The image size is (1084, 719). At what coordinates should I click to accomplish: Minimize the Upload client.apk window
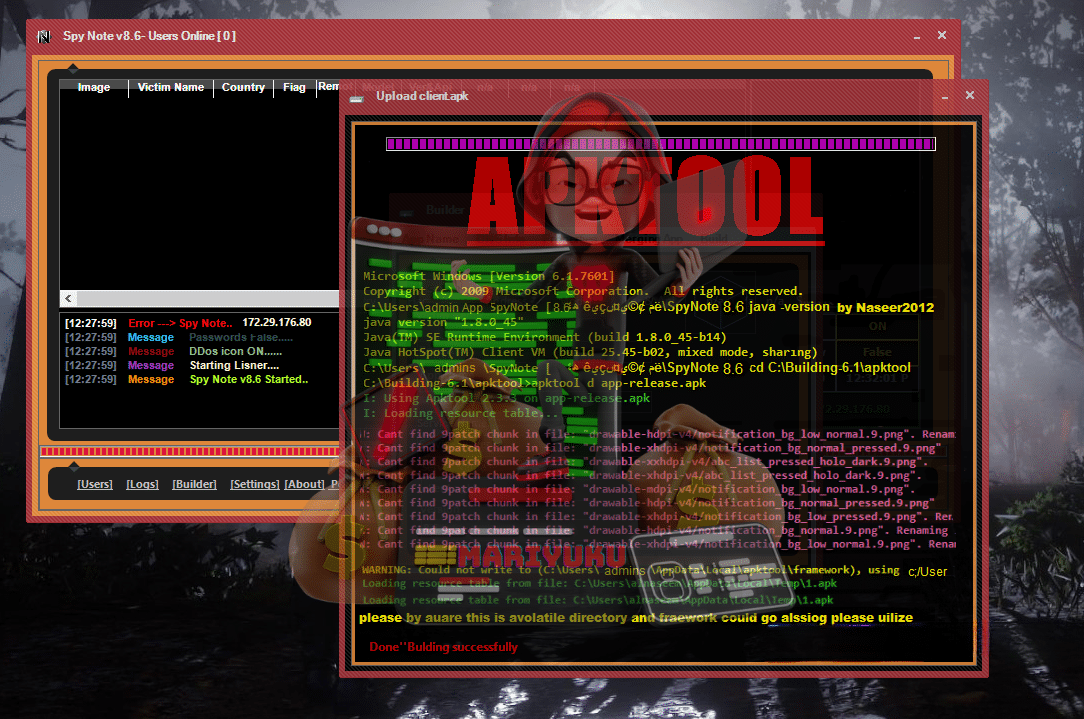[x=945, y=96]
